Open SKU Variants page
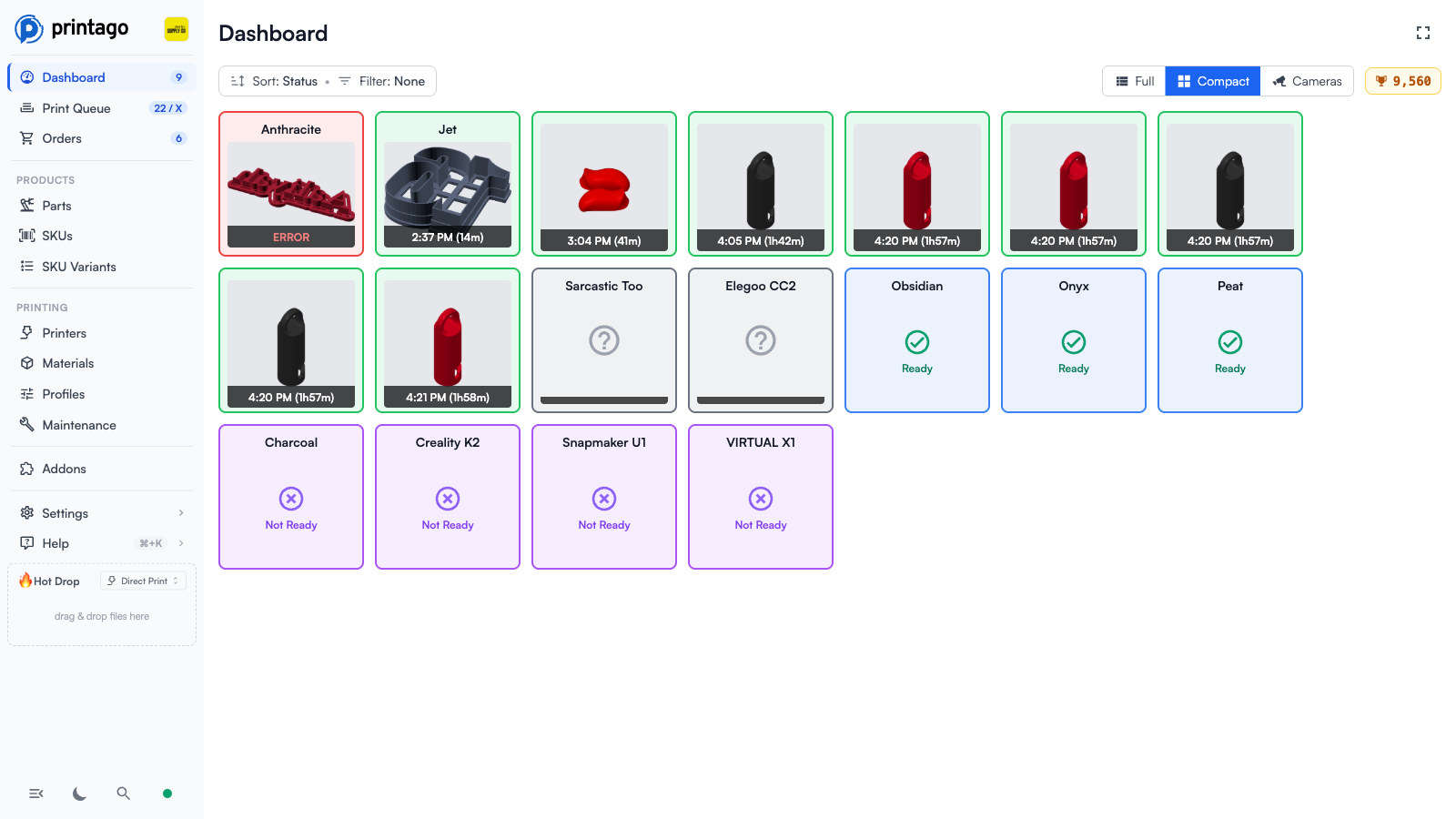The height and width of the screenshot is (819, 1456). point(101,267)
